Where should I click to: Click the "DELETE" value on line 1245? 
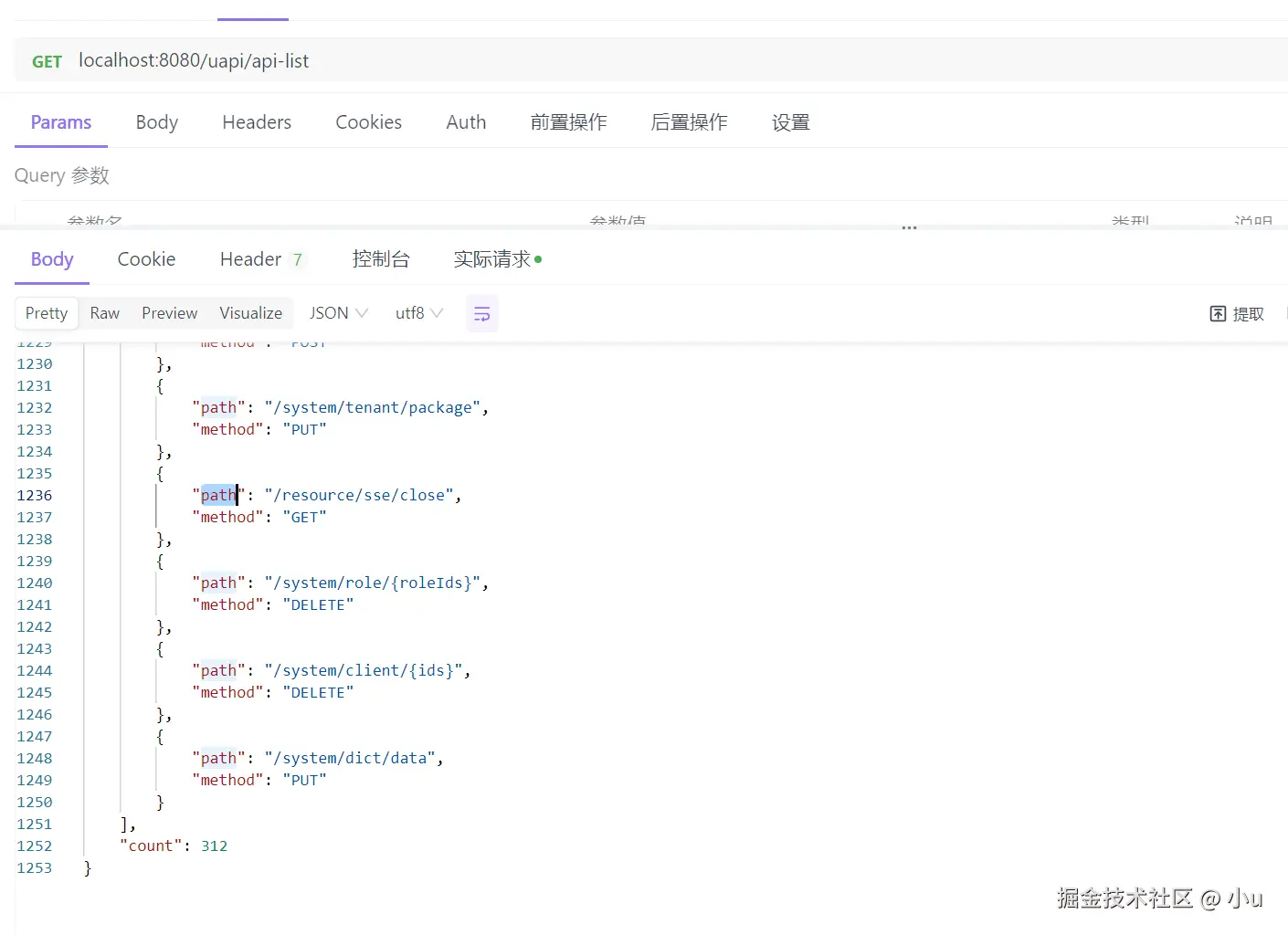(x=318, y=692)
